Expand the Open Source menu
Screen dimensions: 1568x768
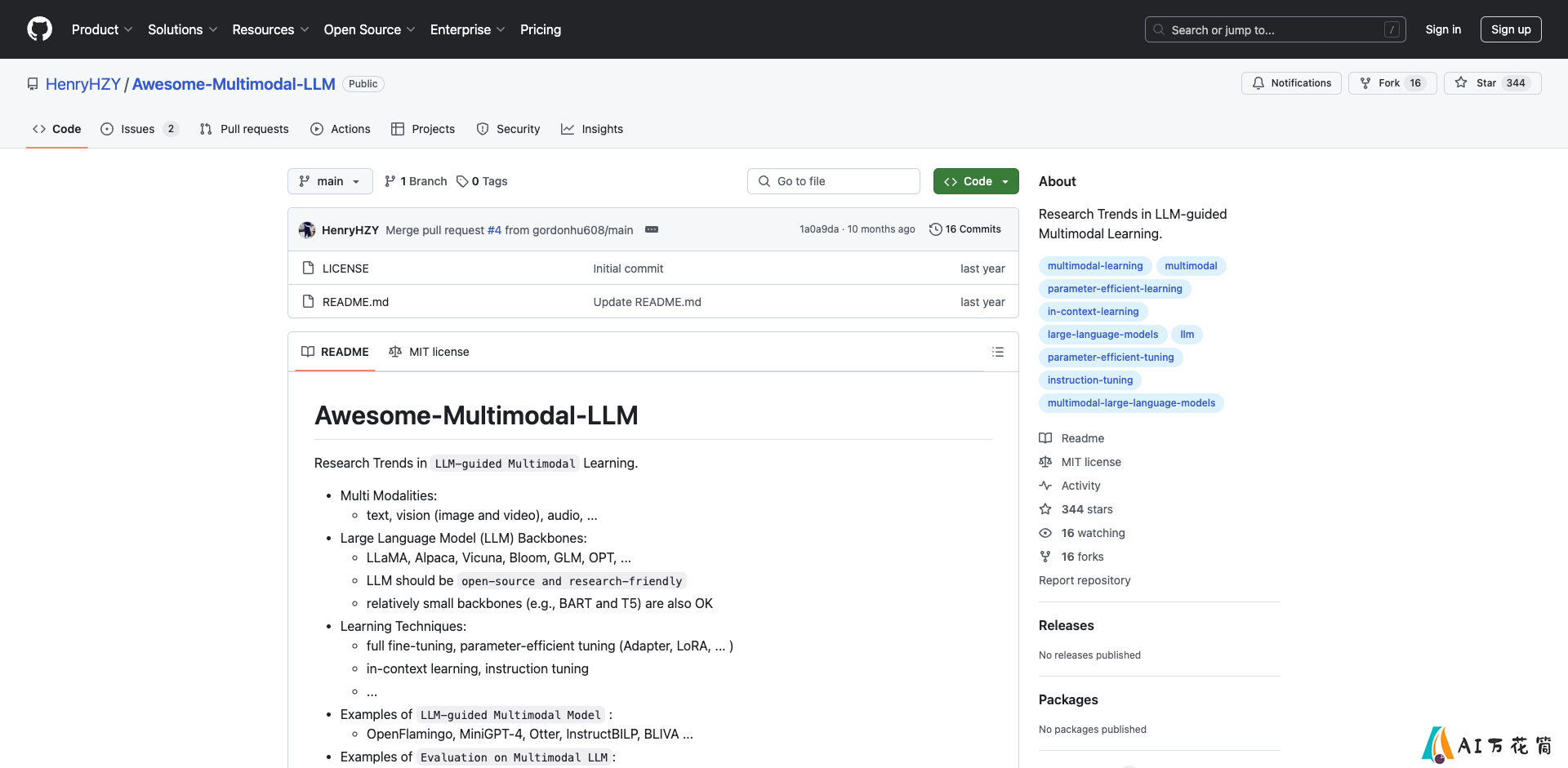tap(369, 29)
